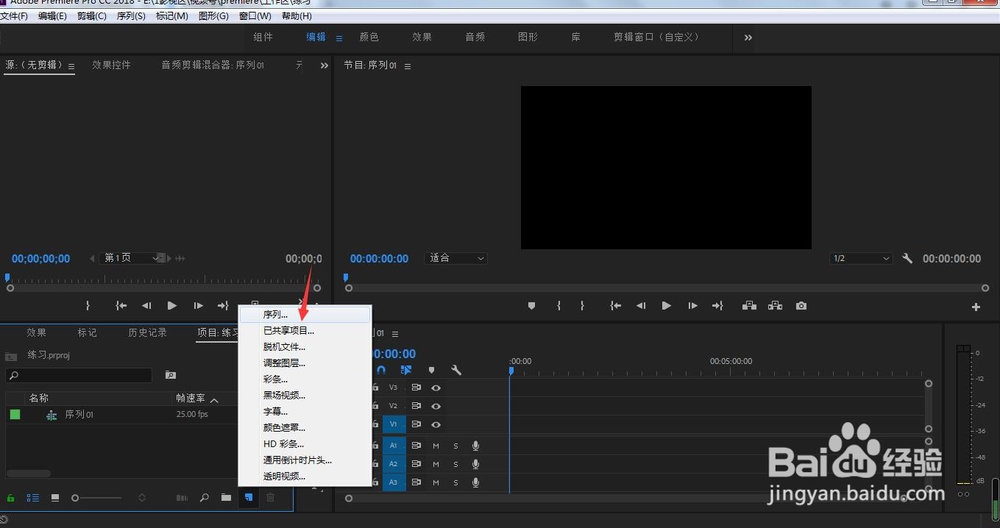Show hidden Source panel tabs via chevrons
Screen dimensions: 1000x528
tap(324, 66)
